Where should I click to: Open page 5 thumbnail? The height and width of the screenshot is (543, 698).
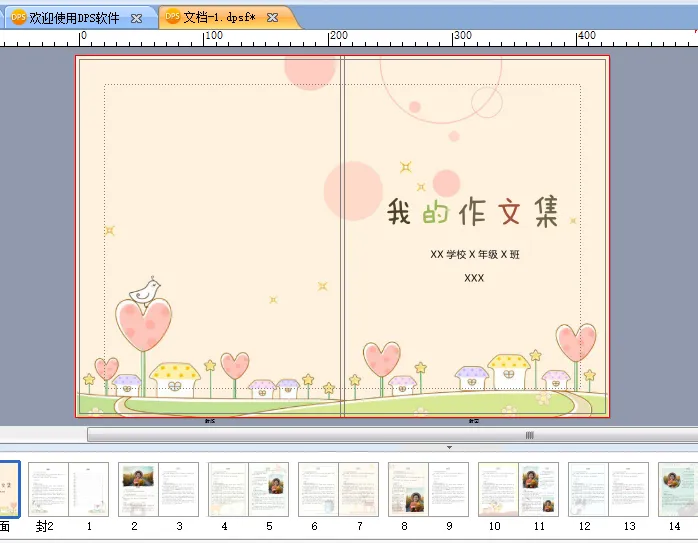coord(268,489)
